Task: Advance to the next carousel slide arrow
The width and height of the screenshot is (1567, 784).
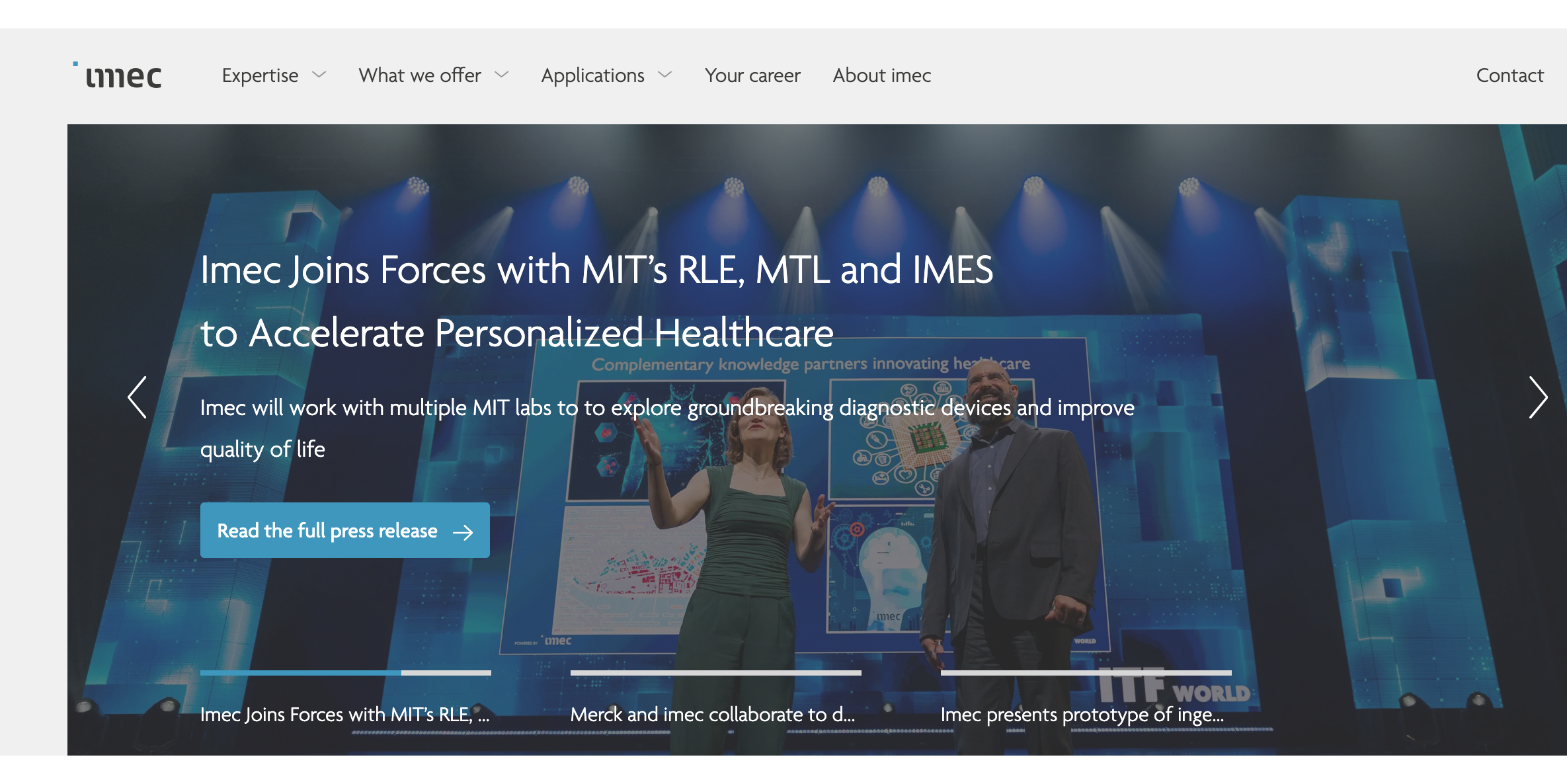Action: 1539,397
